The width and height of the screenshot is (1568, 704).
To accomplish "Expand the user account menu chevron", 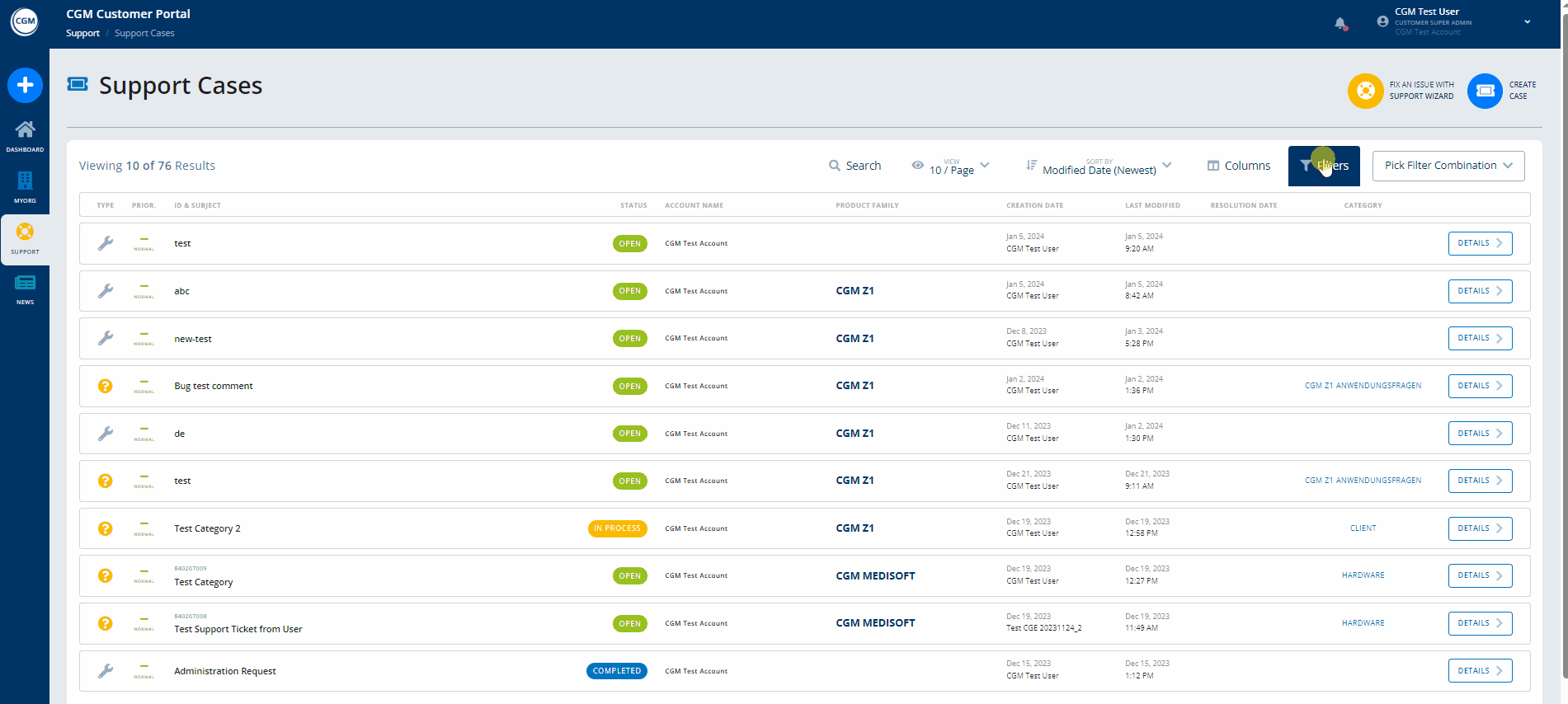I will [x=1528, y=22].
